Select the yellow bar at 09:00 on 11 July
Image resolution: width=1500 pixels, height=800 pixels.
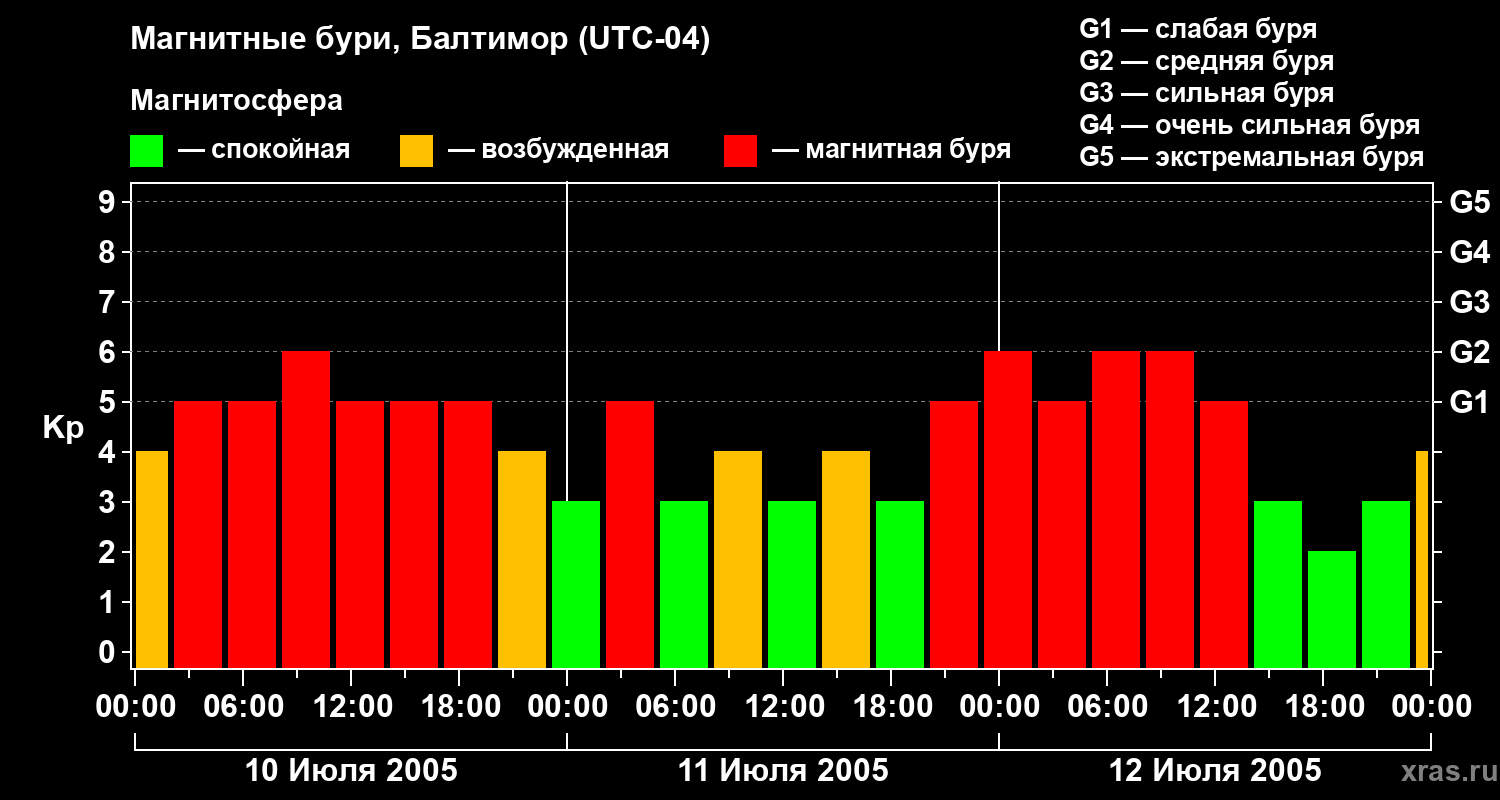tap(738, 560)
